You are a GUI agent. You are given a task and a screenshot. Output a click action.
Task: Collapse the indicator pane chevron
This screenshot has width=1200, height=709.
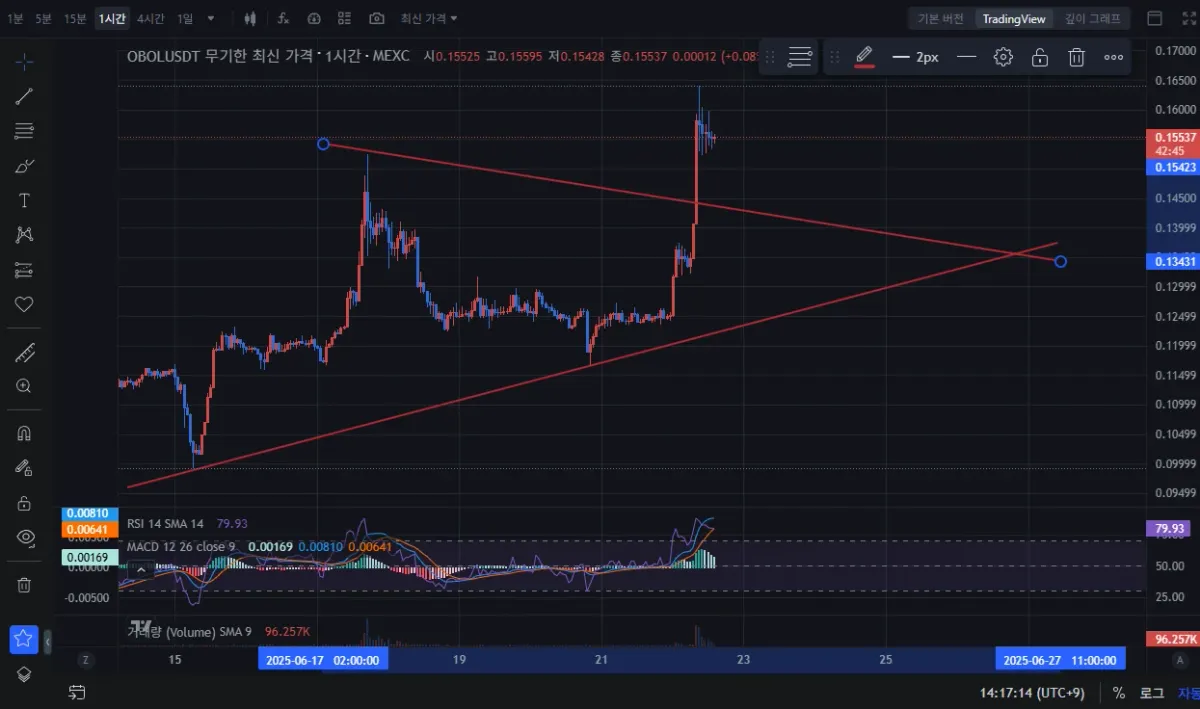tap(141, 569)
